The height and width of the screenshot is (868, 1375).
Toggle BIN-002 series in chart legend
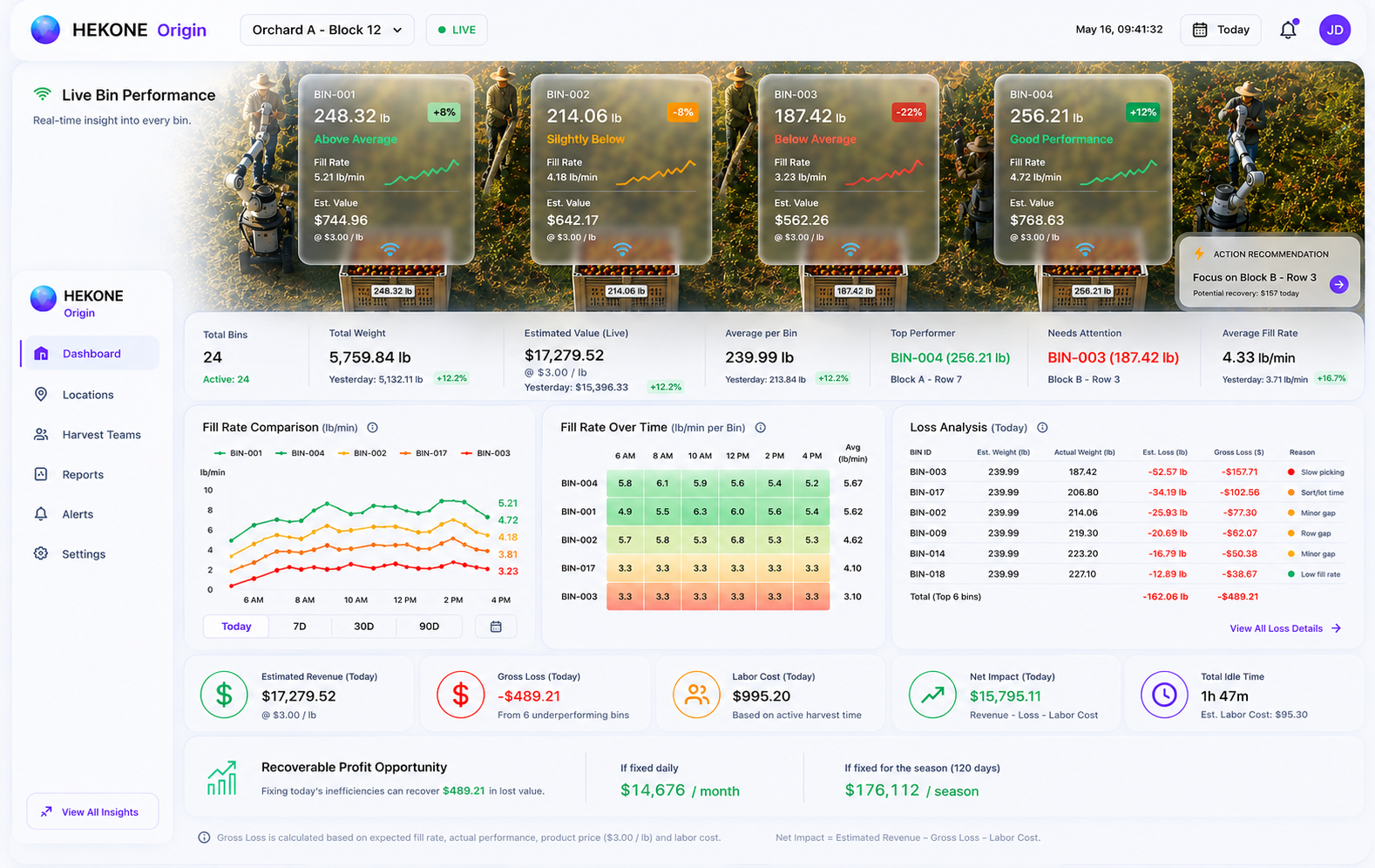(x=362, y=453)
